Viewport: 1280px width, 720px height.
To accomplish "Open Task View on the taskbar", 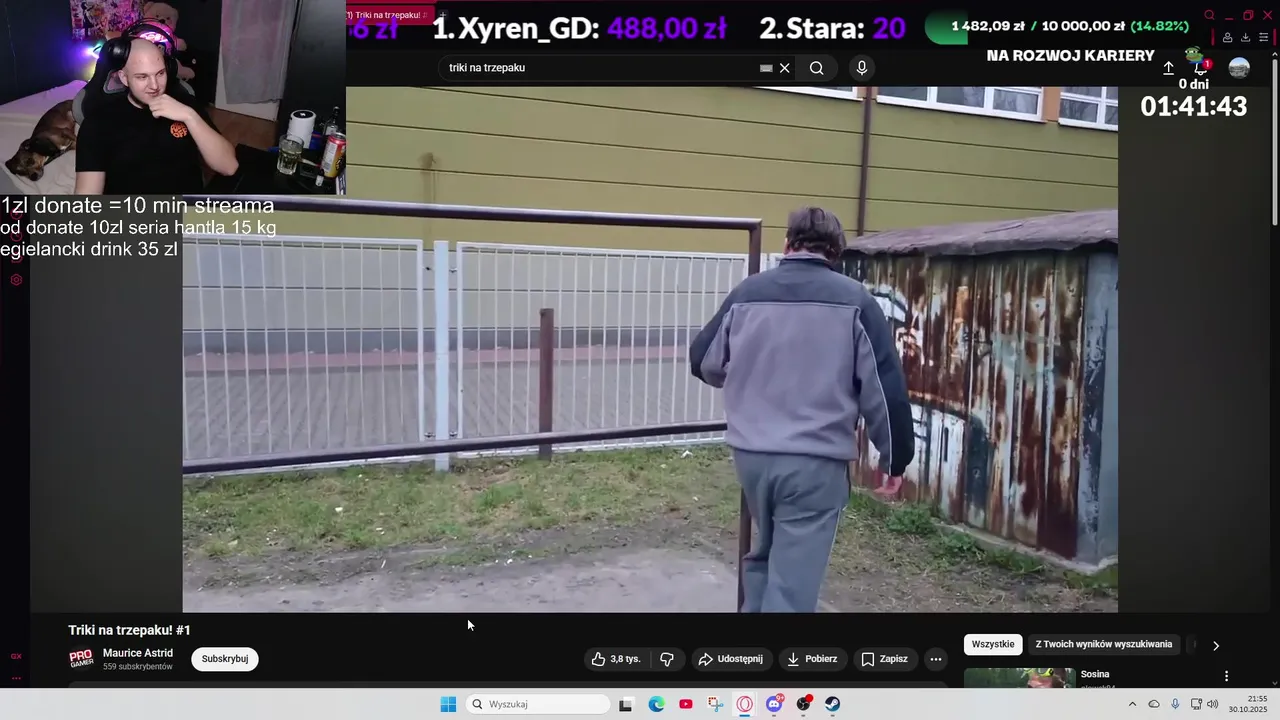I will [626, 704].
